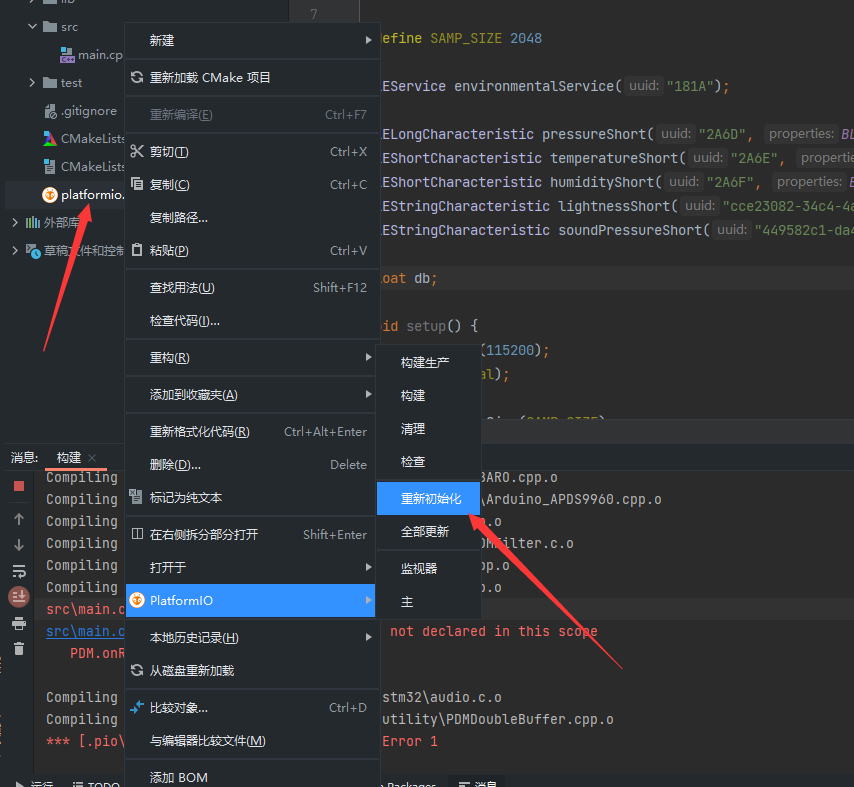Click the trash clear-all icon
This screenshot has height=787, width=854.
(x=19, y=649)
